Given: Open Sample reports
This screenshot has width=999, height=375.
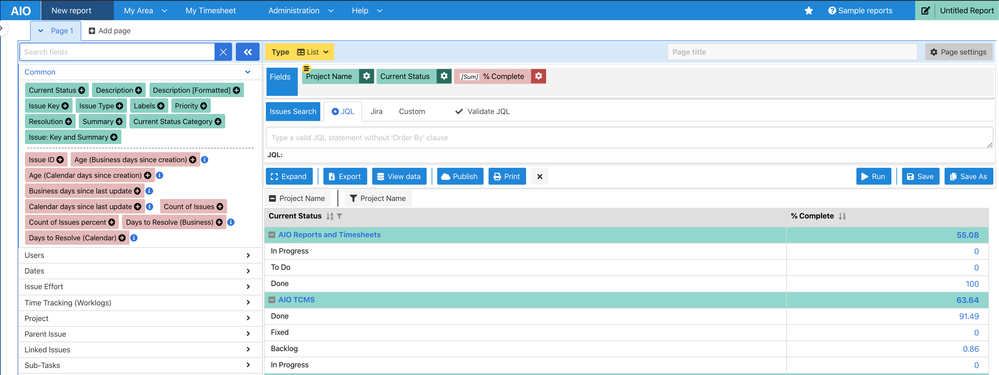Looking at the screenshot, I should [860, 11].
